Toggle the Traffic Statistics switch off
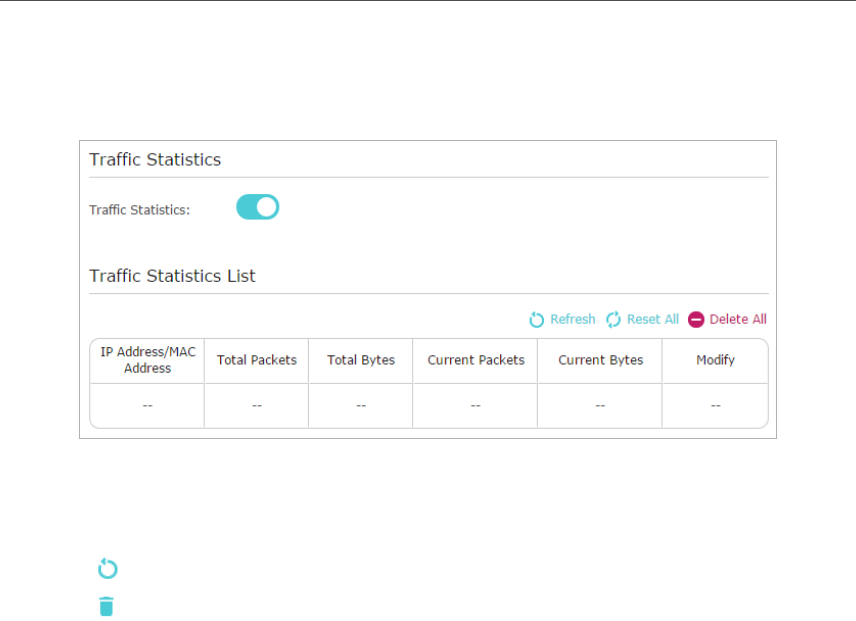 (257, 207)
